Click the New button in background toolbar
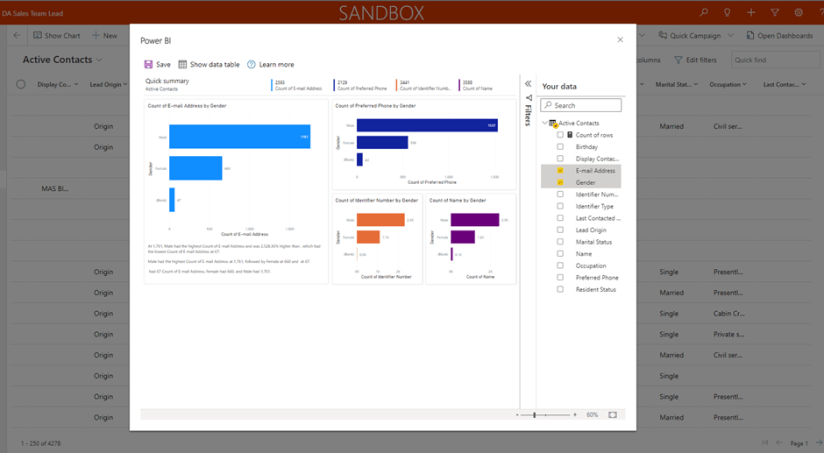The height and width of the screenshot is (453, 824). [105, 35]
